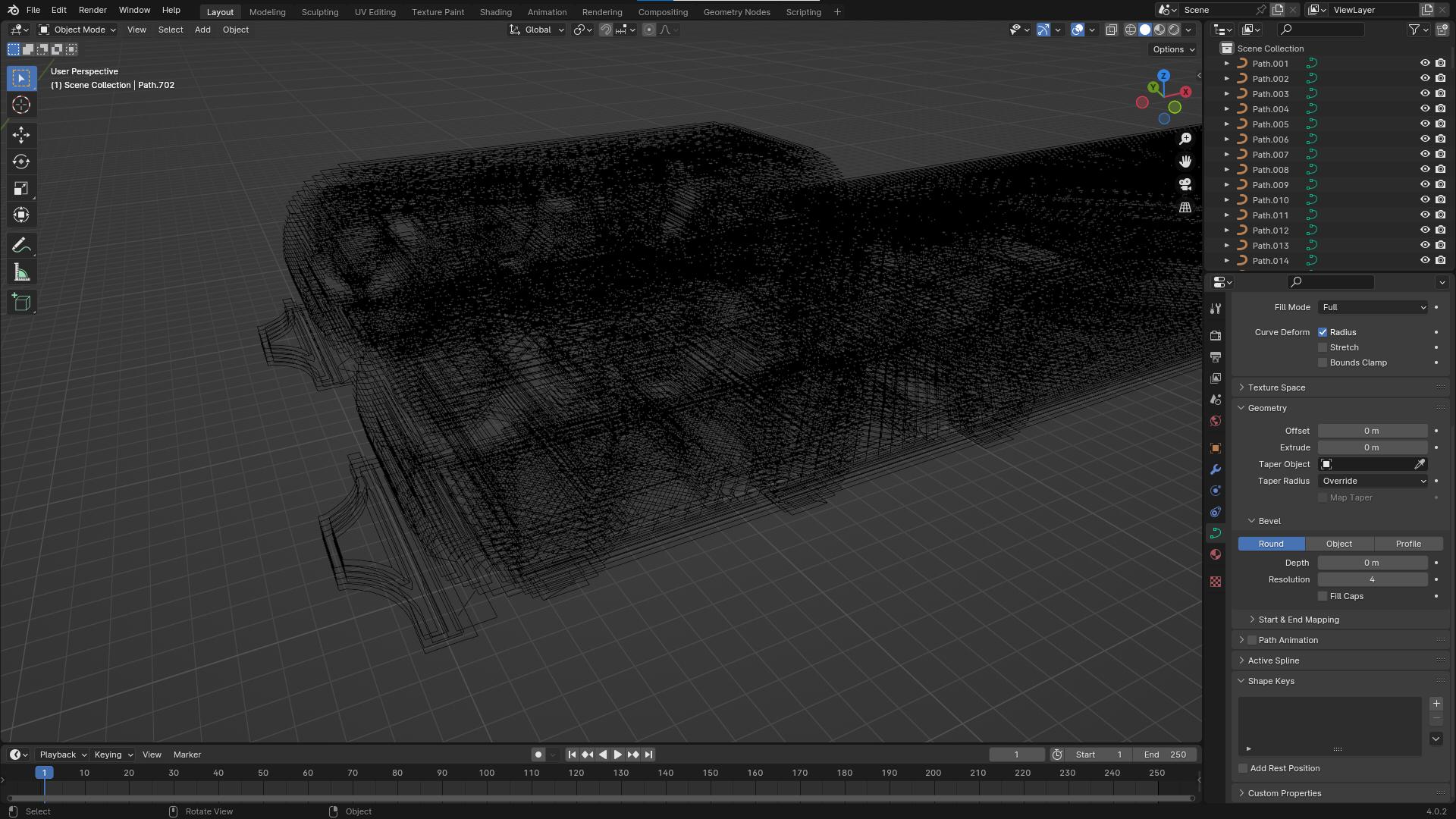This screenshot has height=819, width=1456.
Task: Open the Physics properties tab
Action: coord(1216,491)
